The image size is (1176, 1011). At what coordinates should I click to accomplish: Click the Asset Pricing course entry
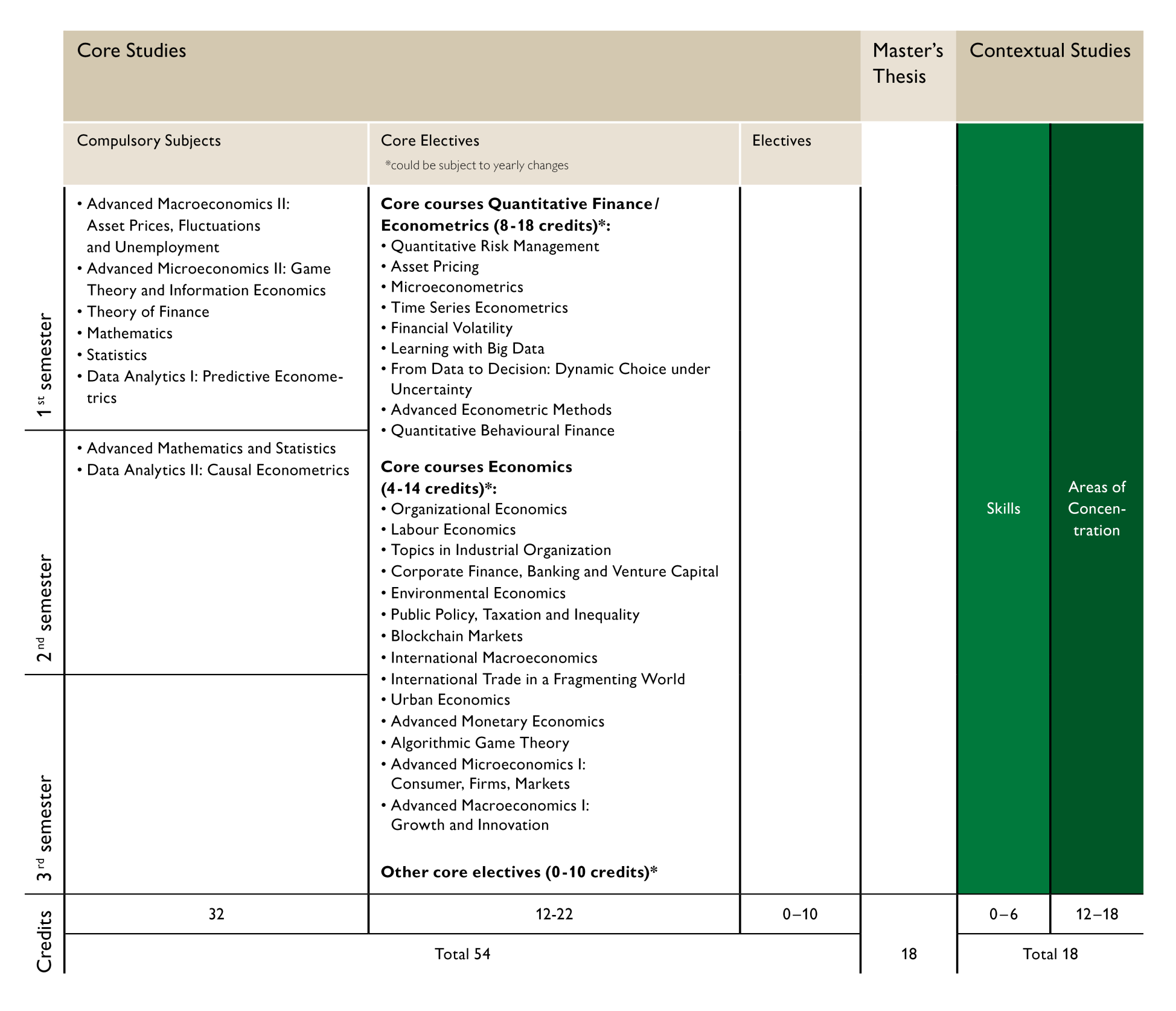tap(435, 267)
